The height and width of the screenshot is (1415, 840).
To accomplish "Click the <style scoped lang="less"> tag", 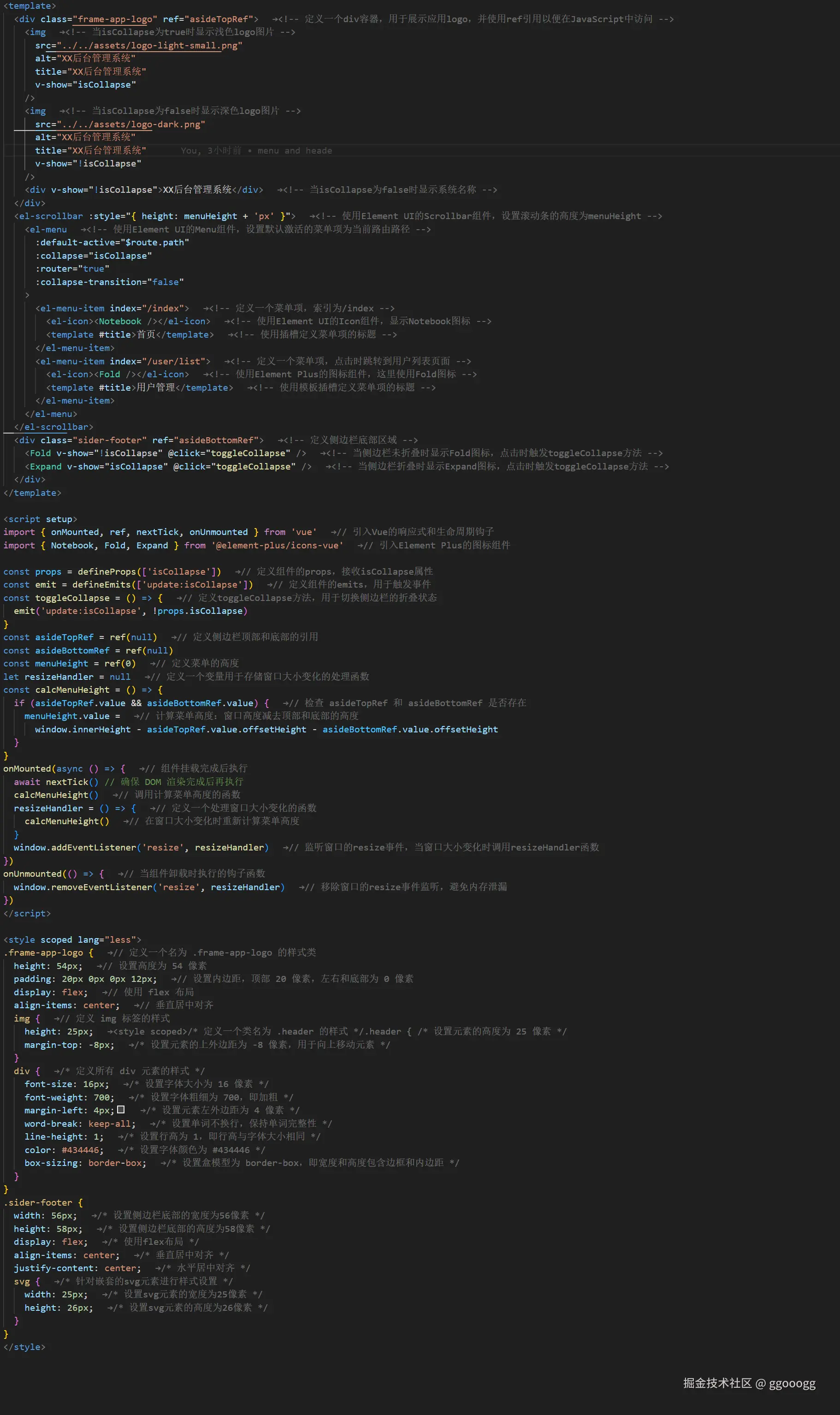I will point(72,940).
